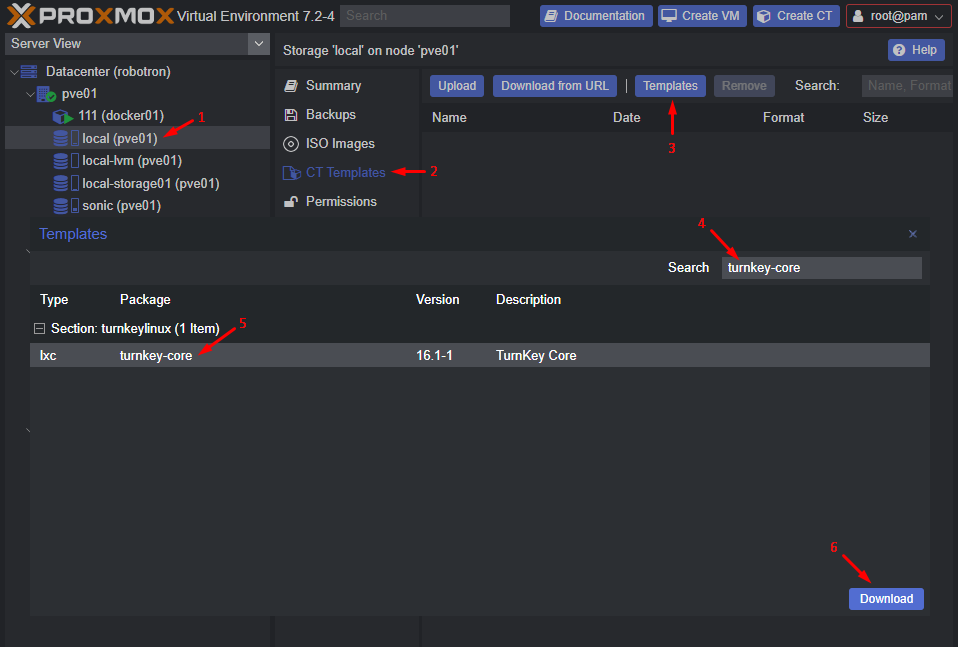Open the Server View dropdown

pos(259,44)
